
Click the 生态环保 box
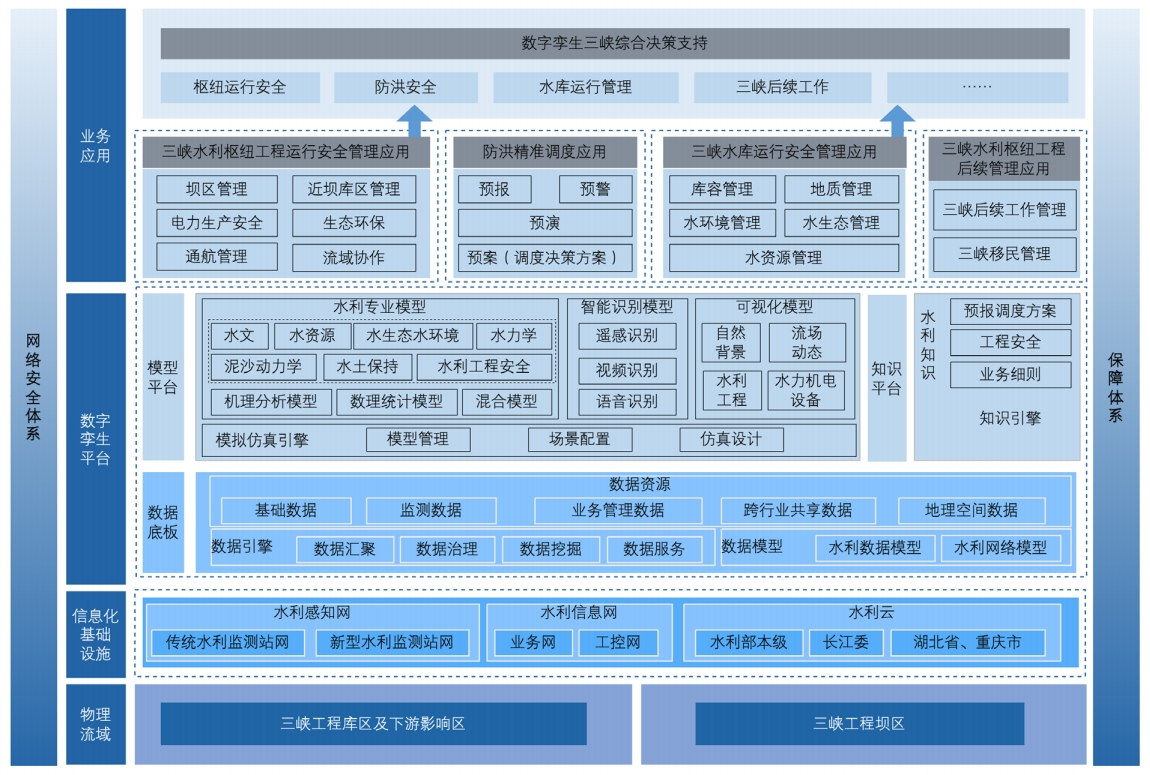(x=354, y=223)
